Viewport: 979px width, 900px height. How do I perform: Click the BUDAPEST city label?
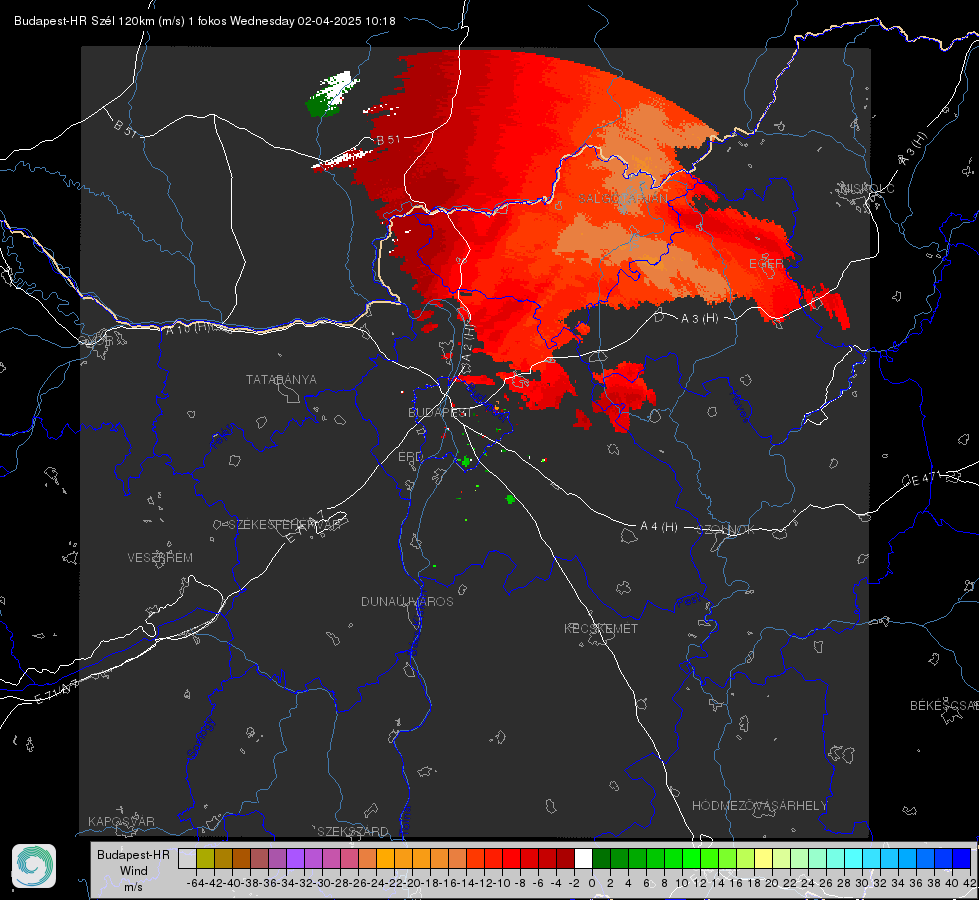click(x=440, y=413)
